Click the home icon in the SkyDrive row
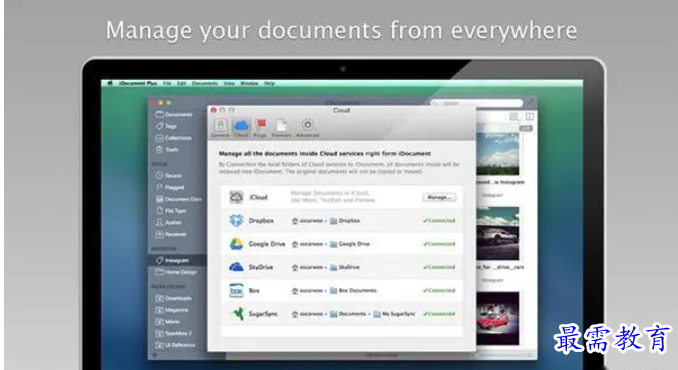Image resolution: width=678 pixels, height=370 pixels. point(295,268)
